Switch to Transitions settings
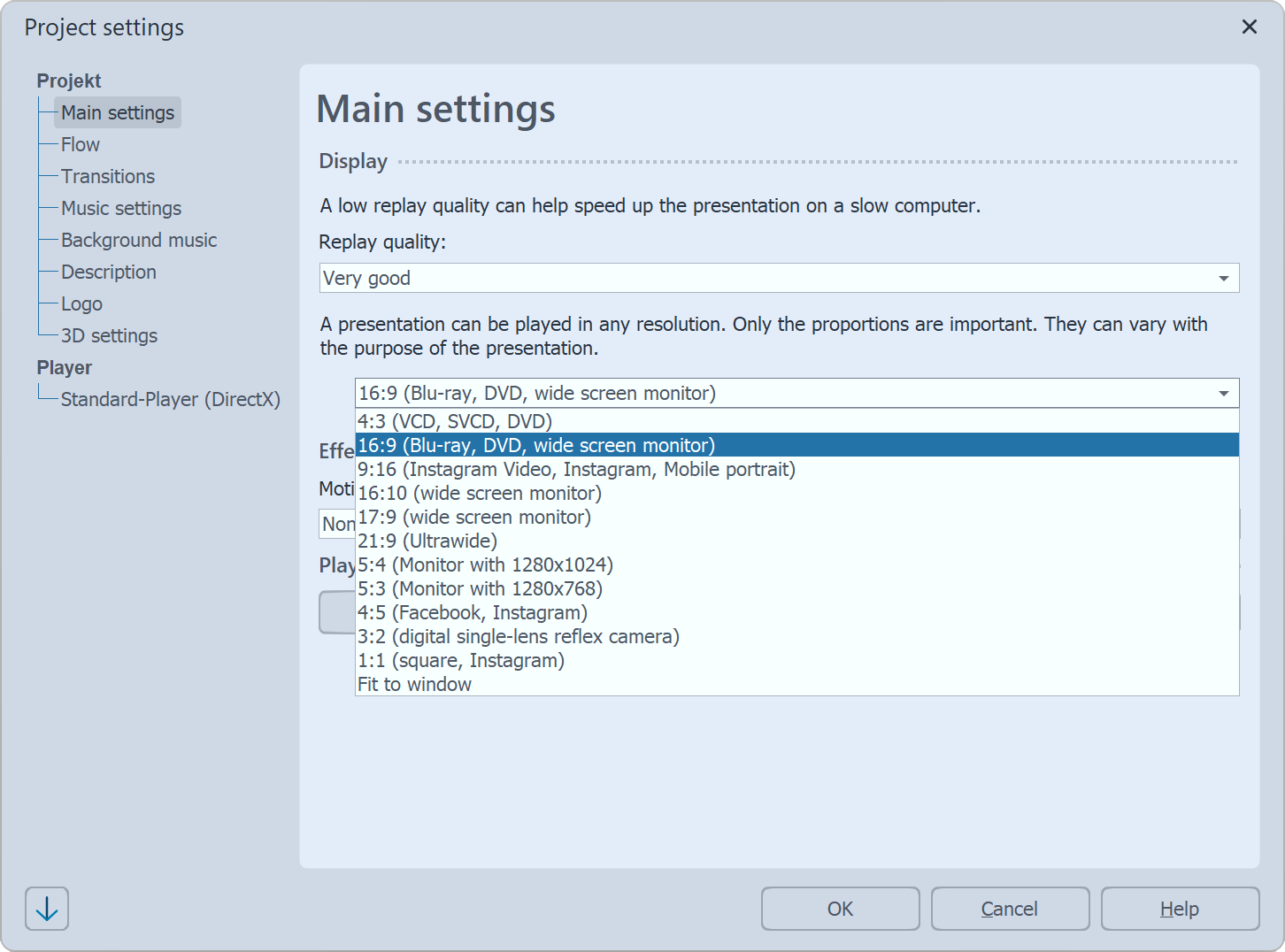The width and height of the screenshot is (1285, 952). 107,176
